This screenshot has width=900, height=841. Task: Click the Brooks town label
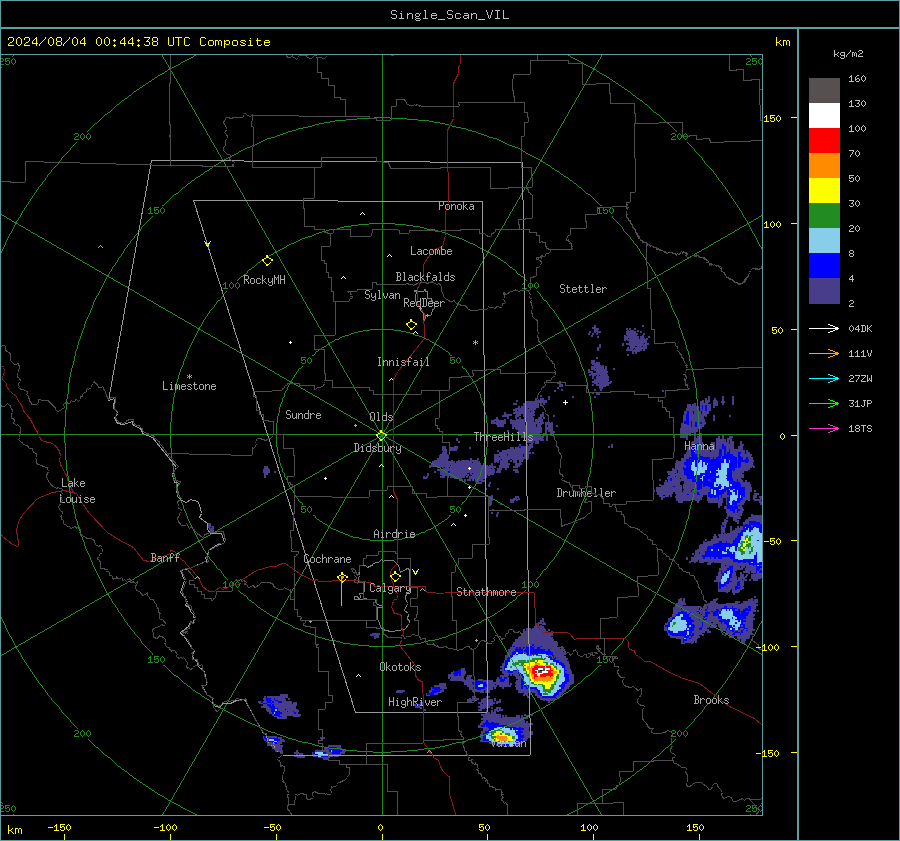[x=711, y=700]
